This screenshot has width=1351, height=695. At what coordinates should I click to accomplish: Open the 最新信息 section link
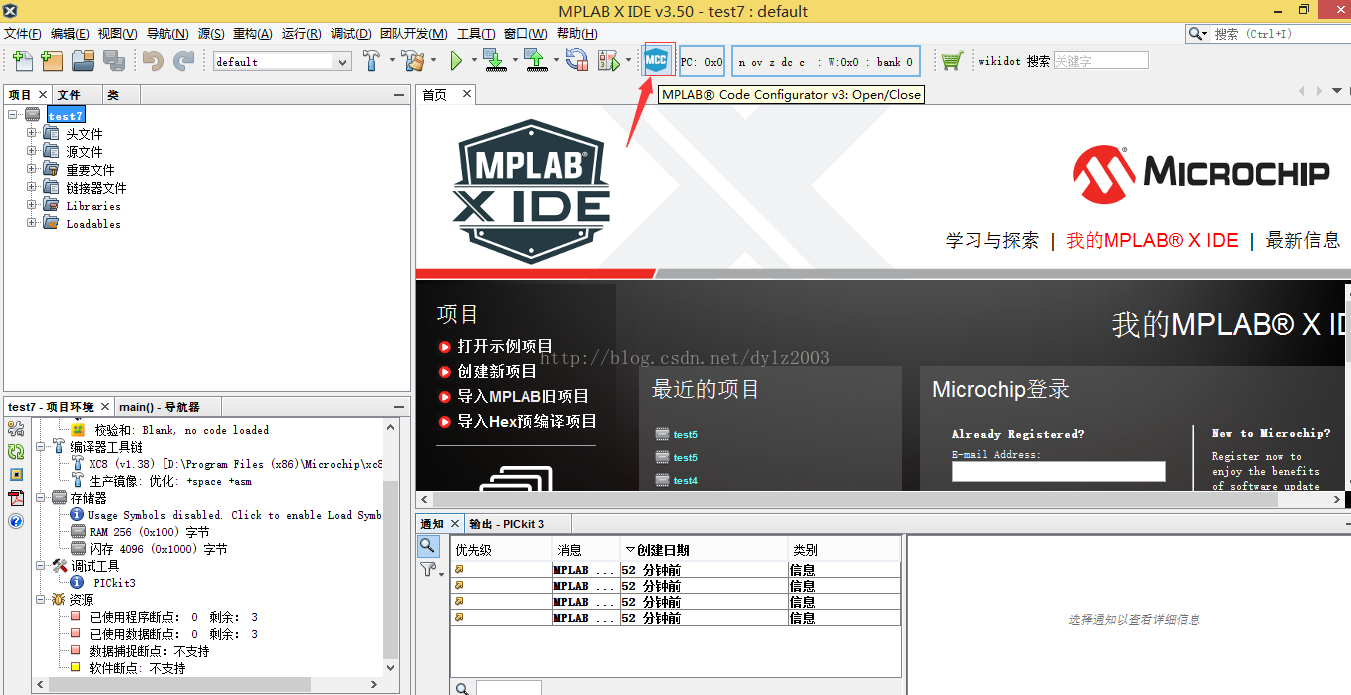[x=1303, y=240]
